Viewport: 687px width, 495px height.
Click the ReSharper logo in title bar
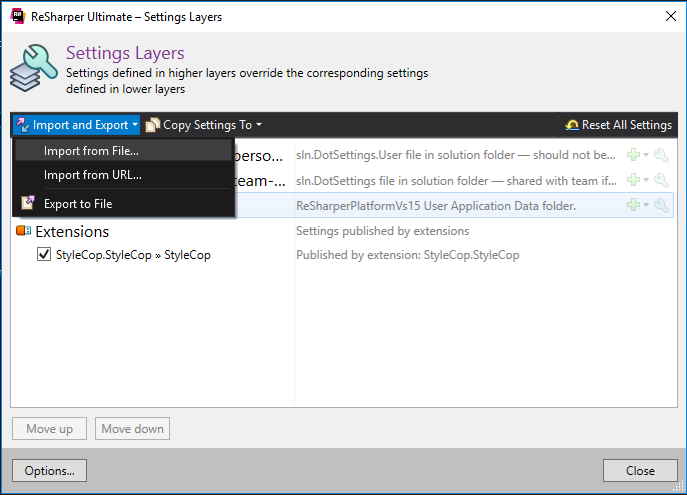coord(18,16)
